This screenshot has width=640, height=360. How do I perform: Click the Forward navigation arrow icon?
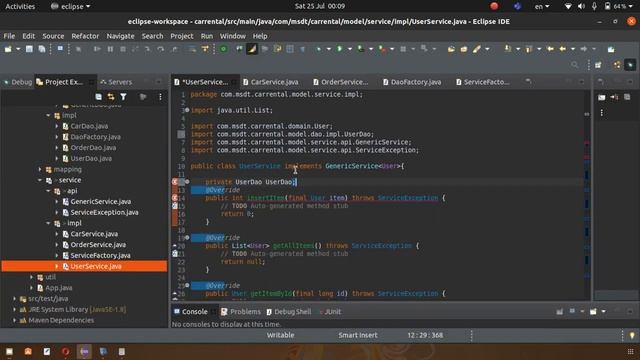(x=584, y=49)
